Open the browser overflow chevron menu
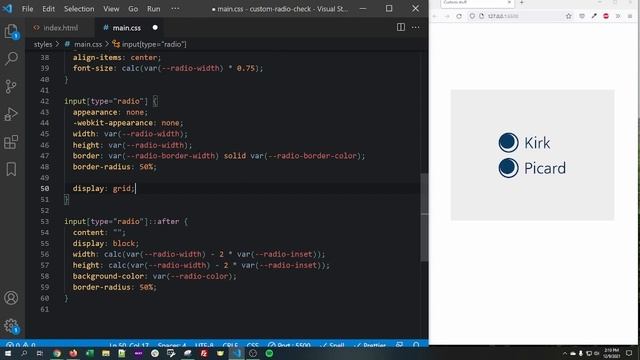The height and width of the screenshot is (360, 640). click(x=618, y=16)
